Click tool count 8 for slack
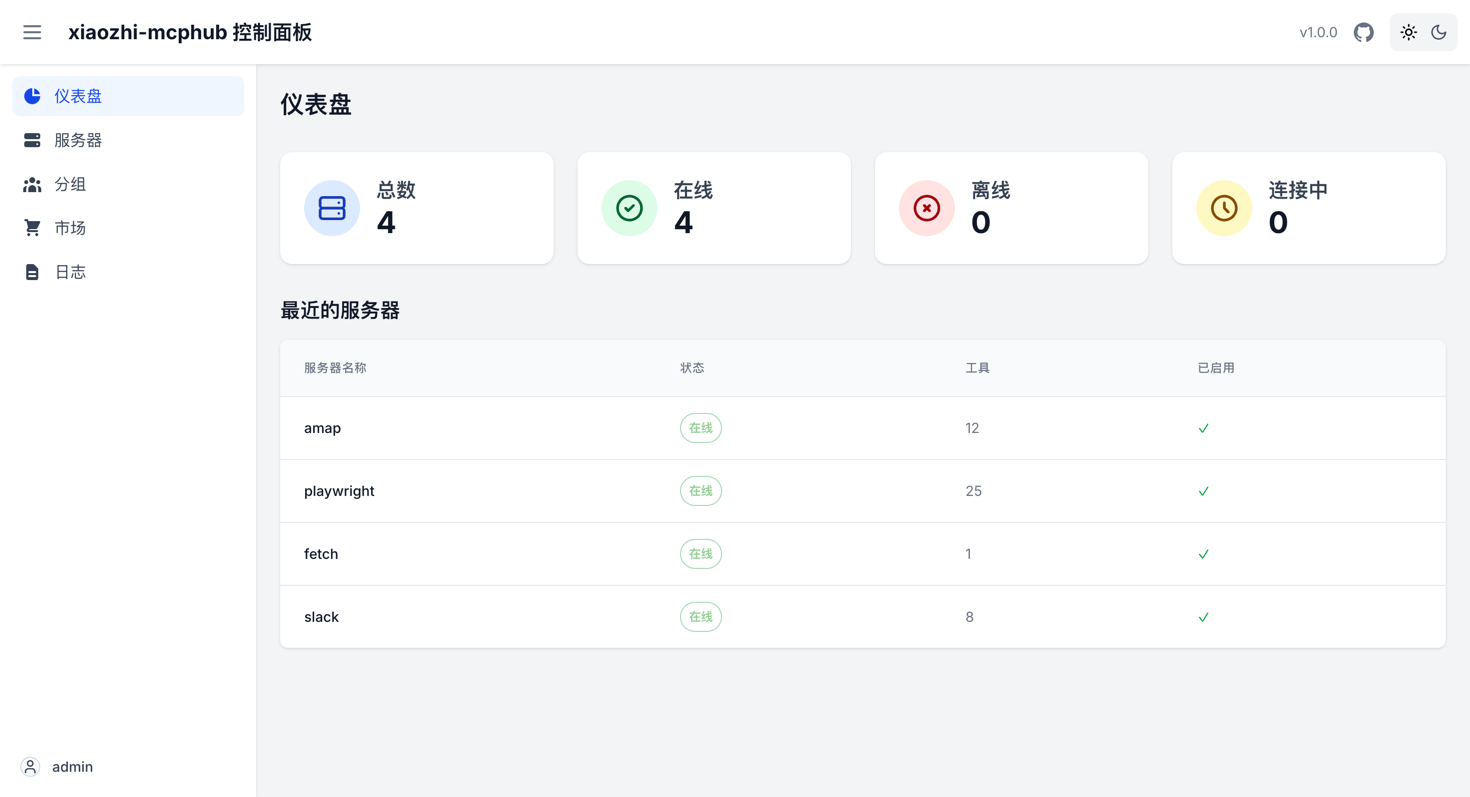Image resolution: width=1470 pixels, height=797 pixels. click(x=969, y=617)
